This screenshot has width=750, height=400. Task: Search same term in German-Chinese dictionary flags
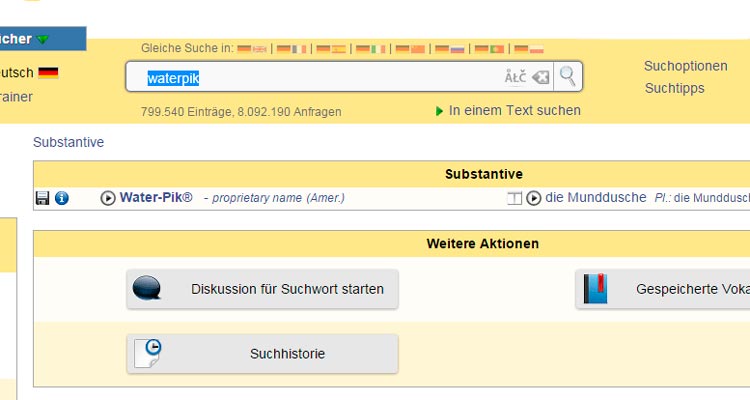click(x=410, y=49)
